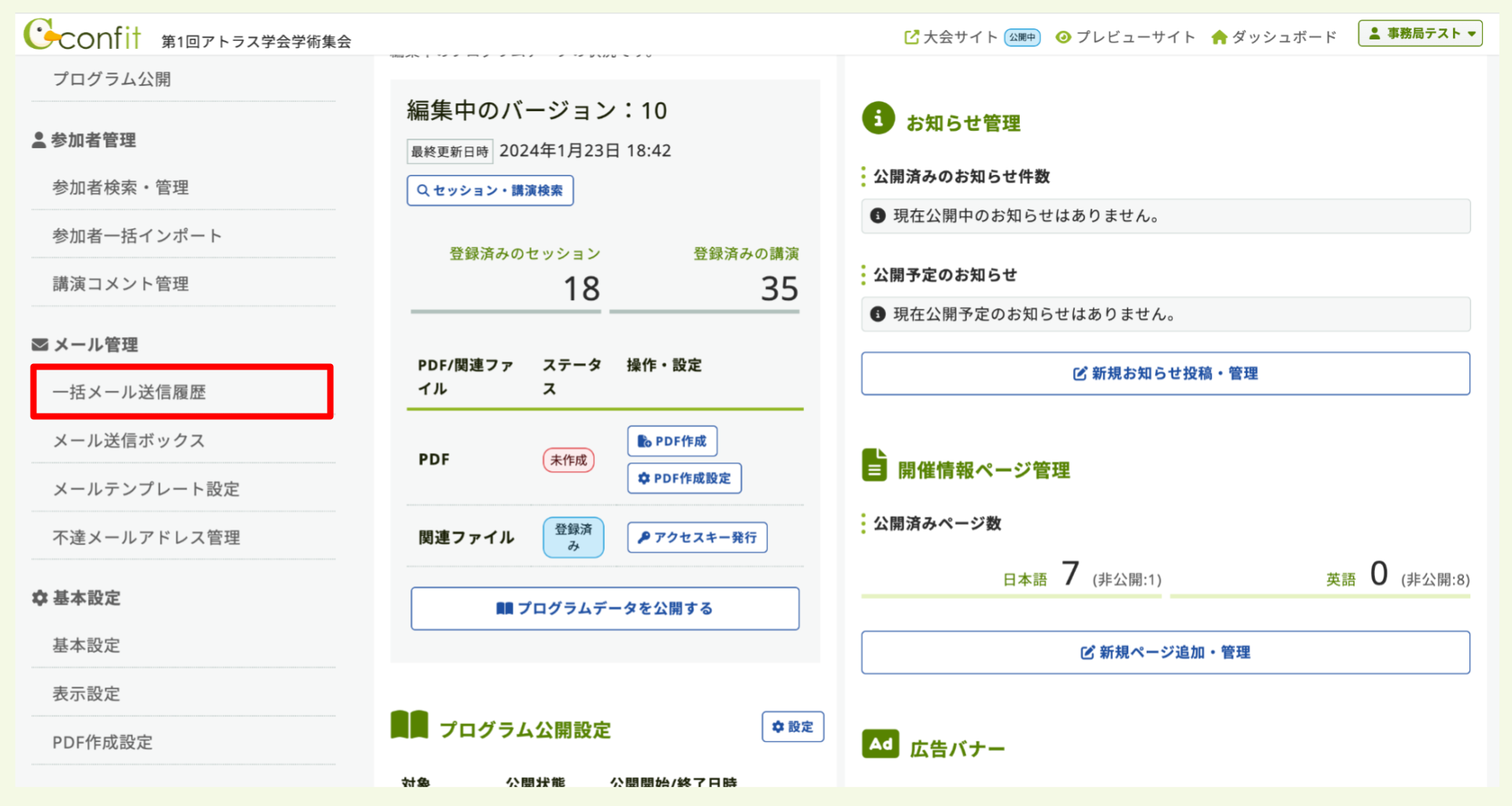Click the PDF作成 button
The image size is (1512, 806).
click(672, 440)
